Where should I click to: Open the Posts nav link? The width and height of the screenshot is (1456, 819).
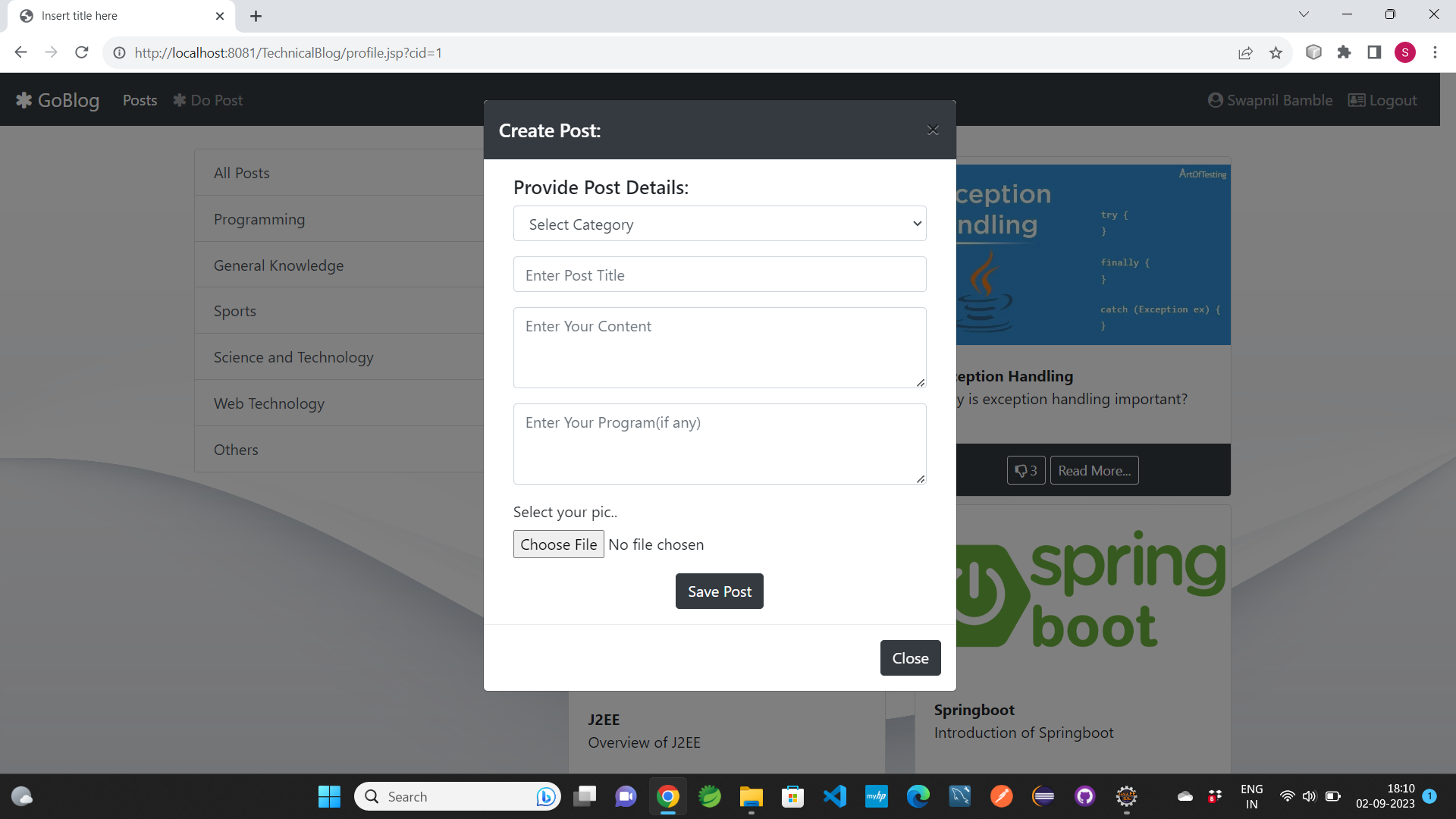click(x=140, y=100)
